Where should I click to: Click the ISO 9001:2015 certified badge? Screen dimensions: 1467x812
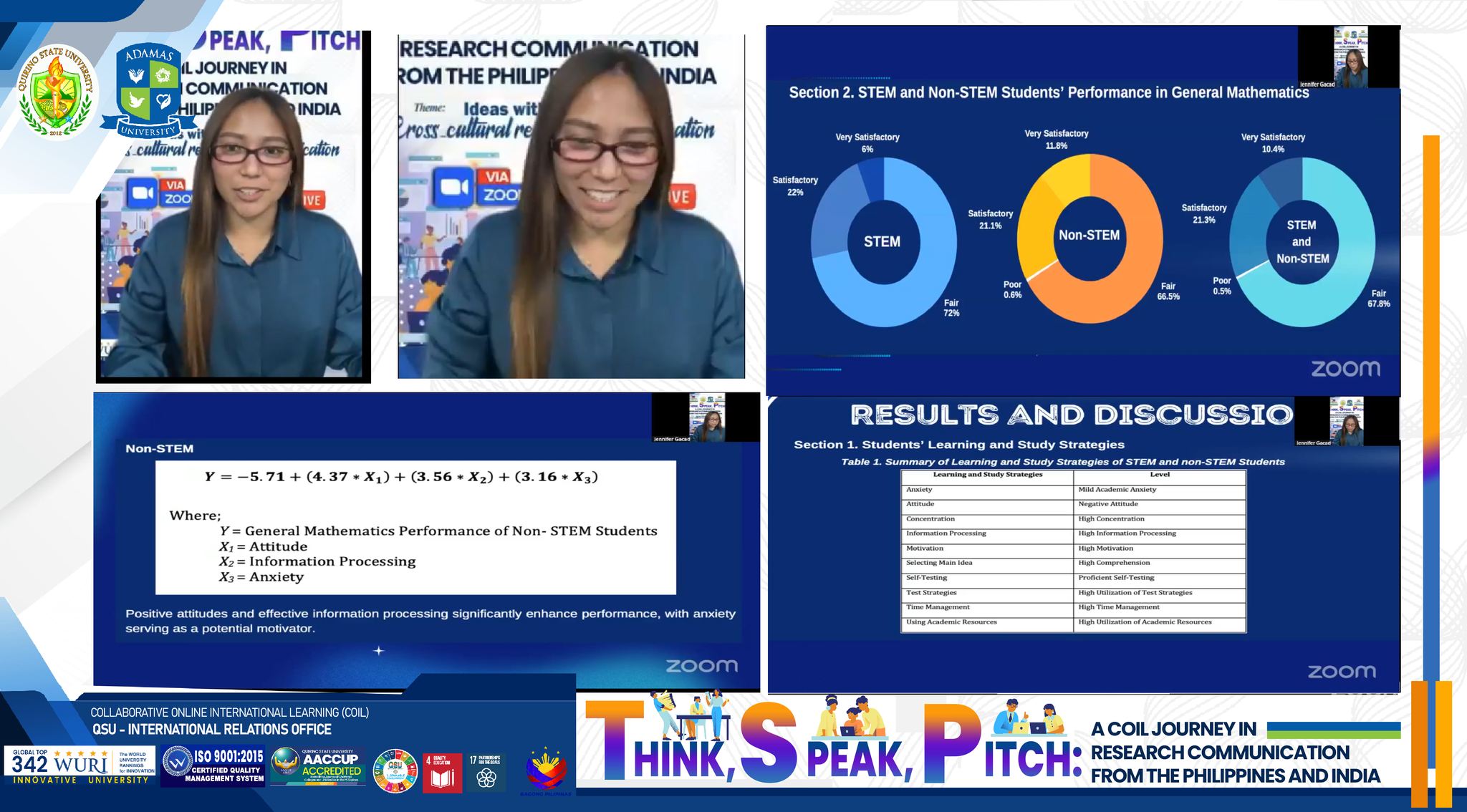tap(213, 765)
